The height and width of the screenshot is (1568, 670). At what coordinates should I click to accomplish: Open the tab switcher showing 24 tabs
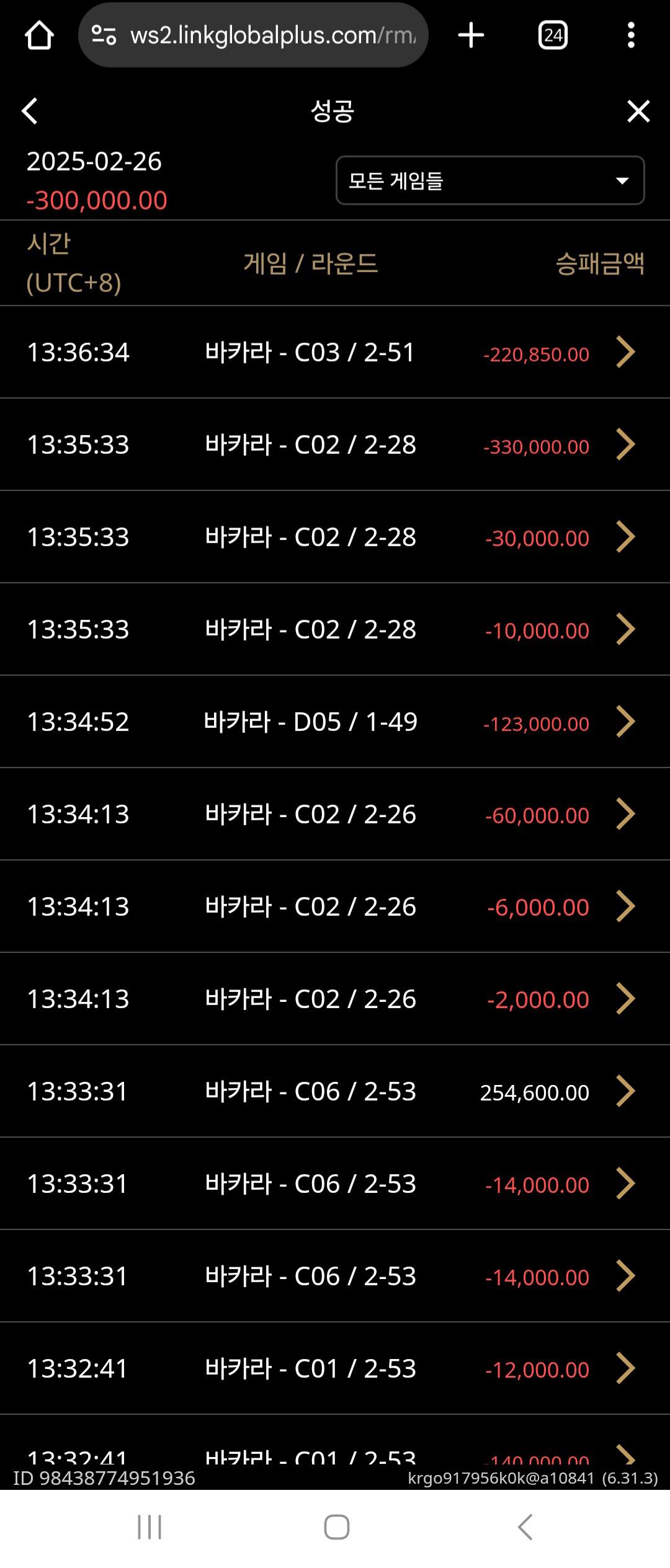(553, 35)
